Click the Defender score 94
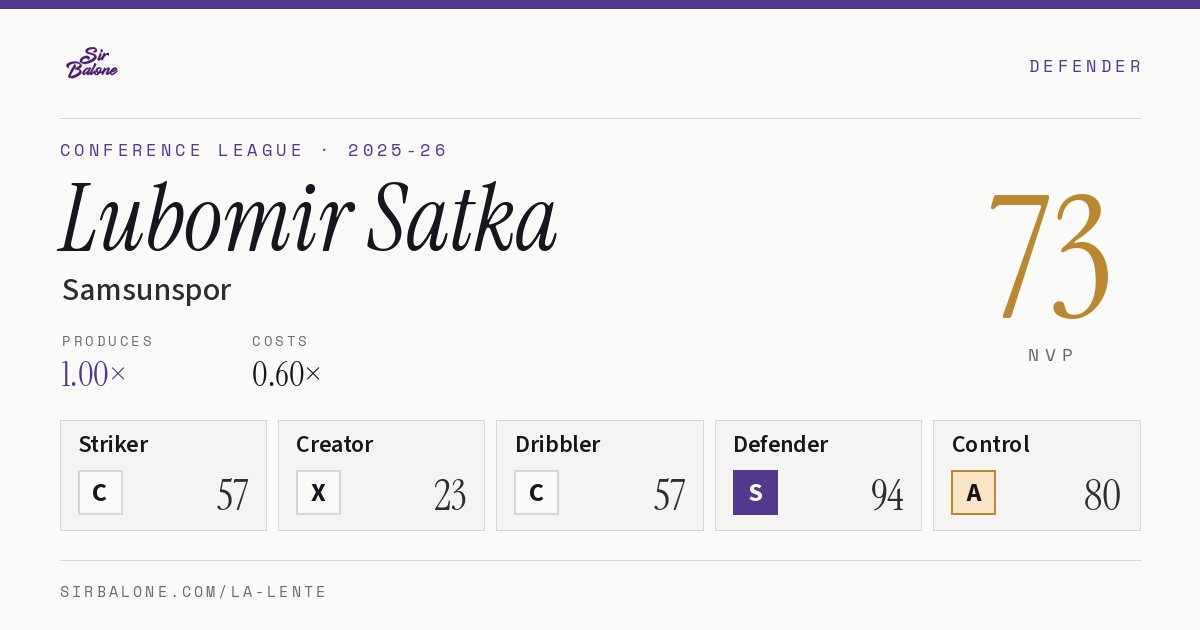 click(887, 495)
